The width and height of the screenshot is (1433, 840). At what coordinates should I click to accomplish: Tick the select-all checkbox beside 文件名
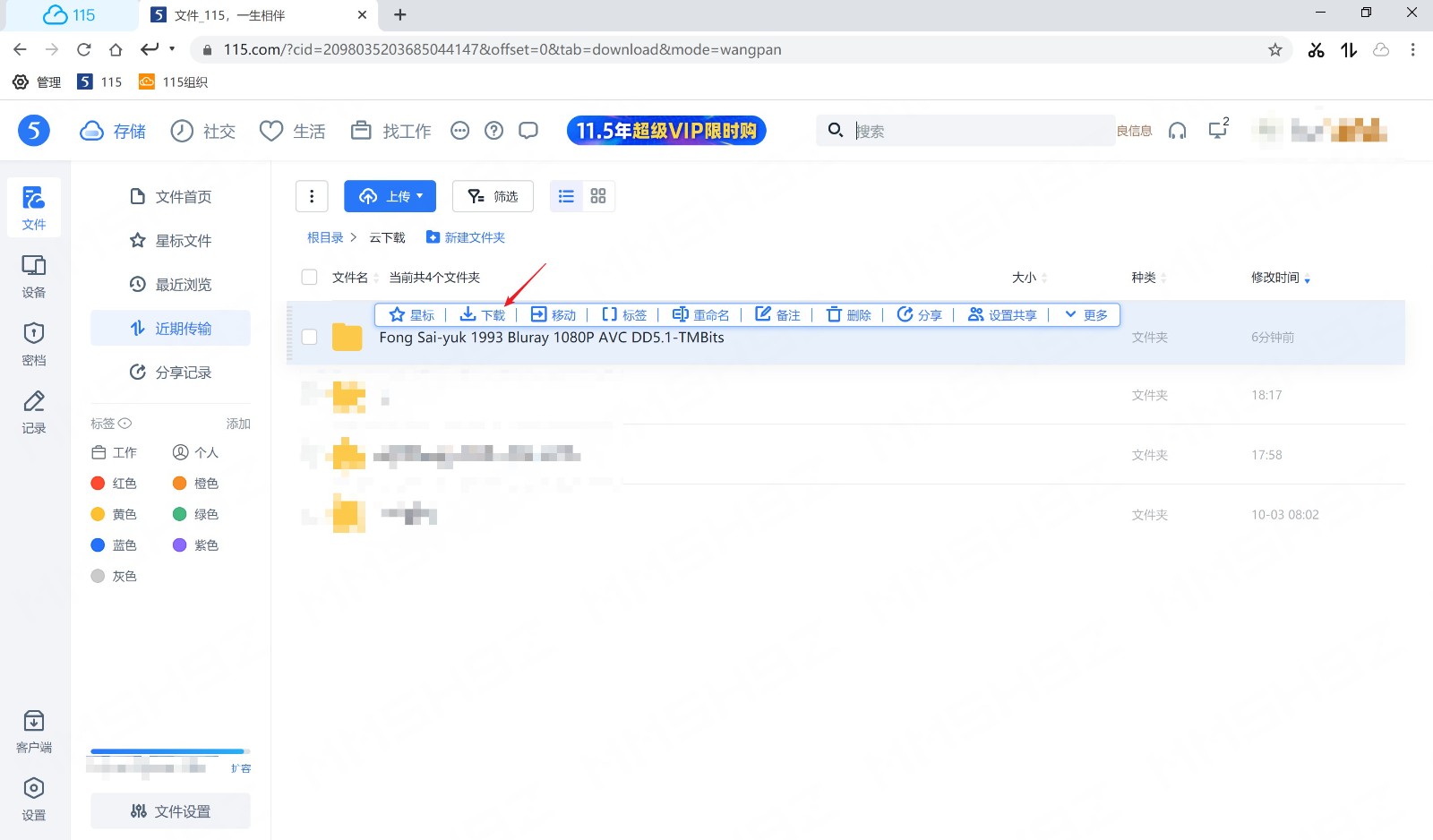[x=310, y=278]
